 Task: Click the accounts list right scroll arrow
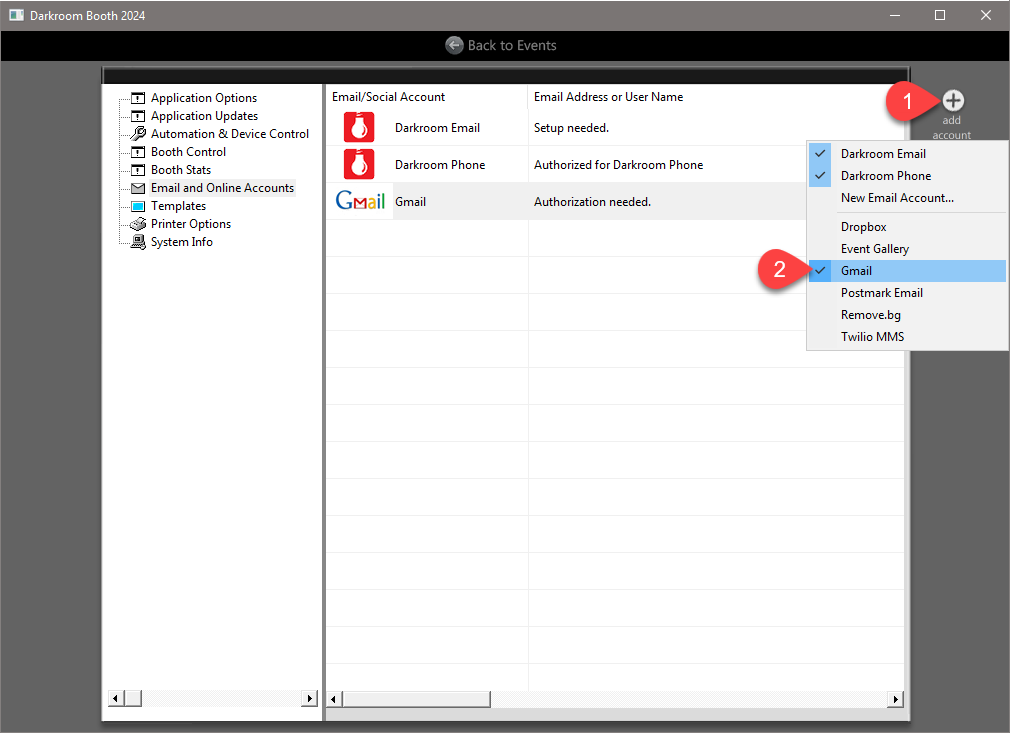pos(895,699)
